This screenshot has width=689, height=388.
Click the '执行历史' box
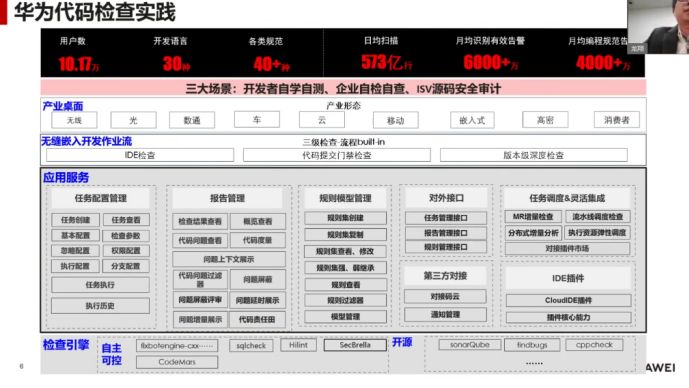point(101,305)
